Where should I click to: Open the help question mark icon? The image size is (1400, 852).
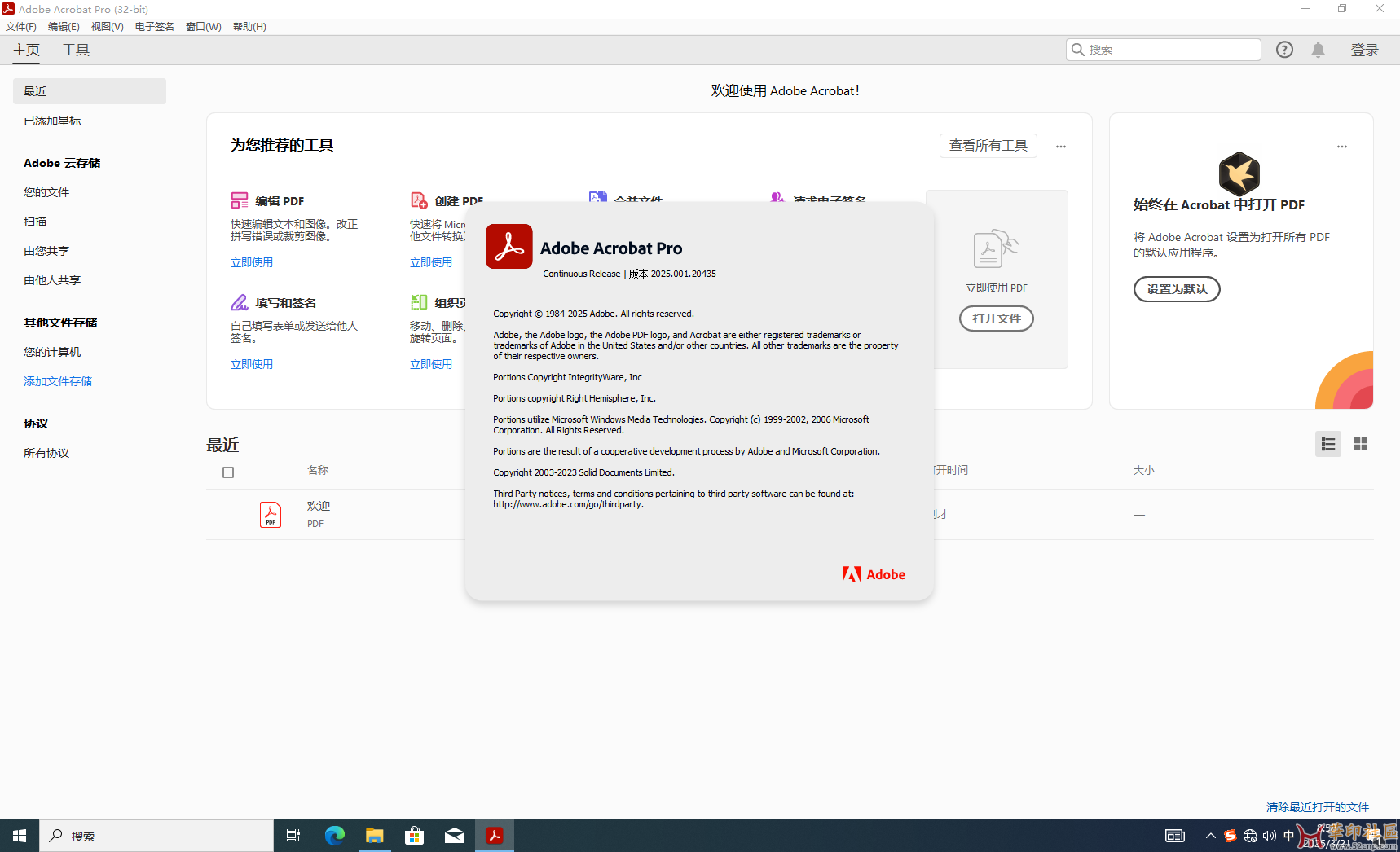point(1285,50)
